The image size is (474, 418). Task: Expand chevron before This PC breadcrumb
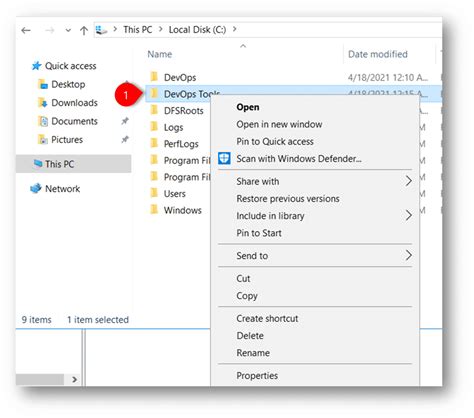coord(115,29)
